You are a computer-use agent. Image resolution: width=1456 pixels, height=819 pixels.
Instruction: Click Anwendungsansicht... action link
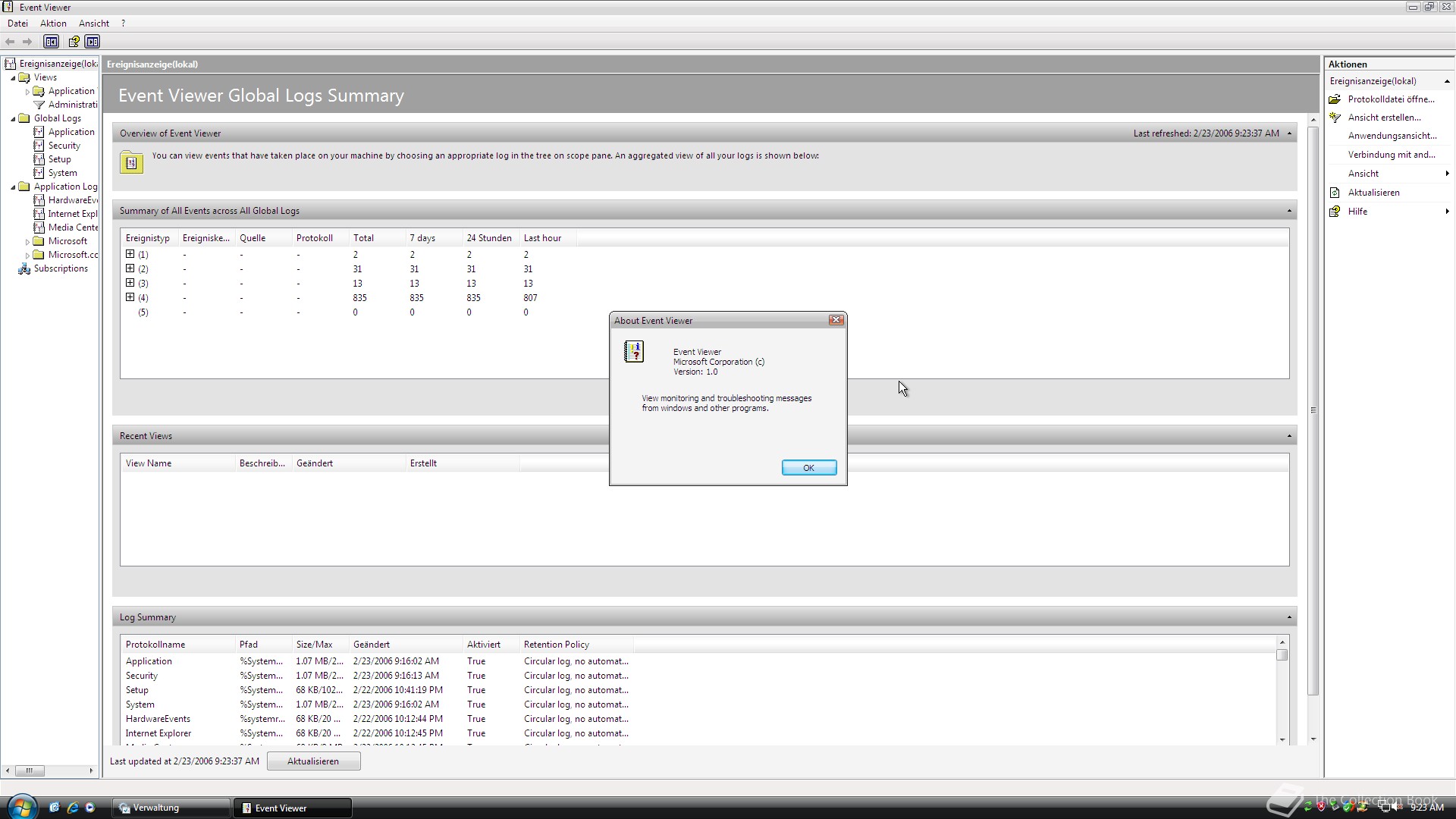(x=1392, y=136)
